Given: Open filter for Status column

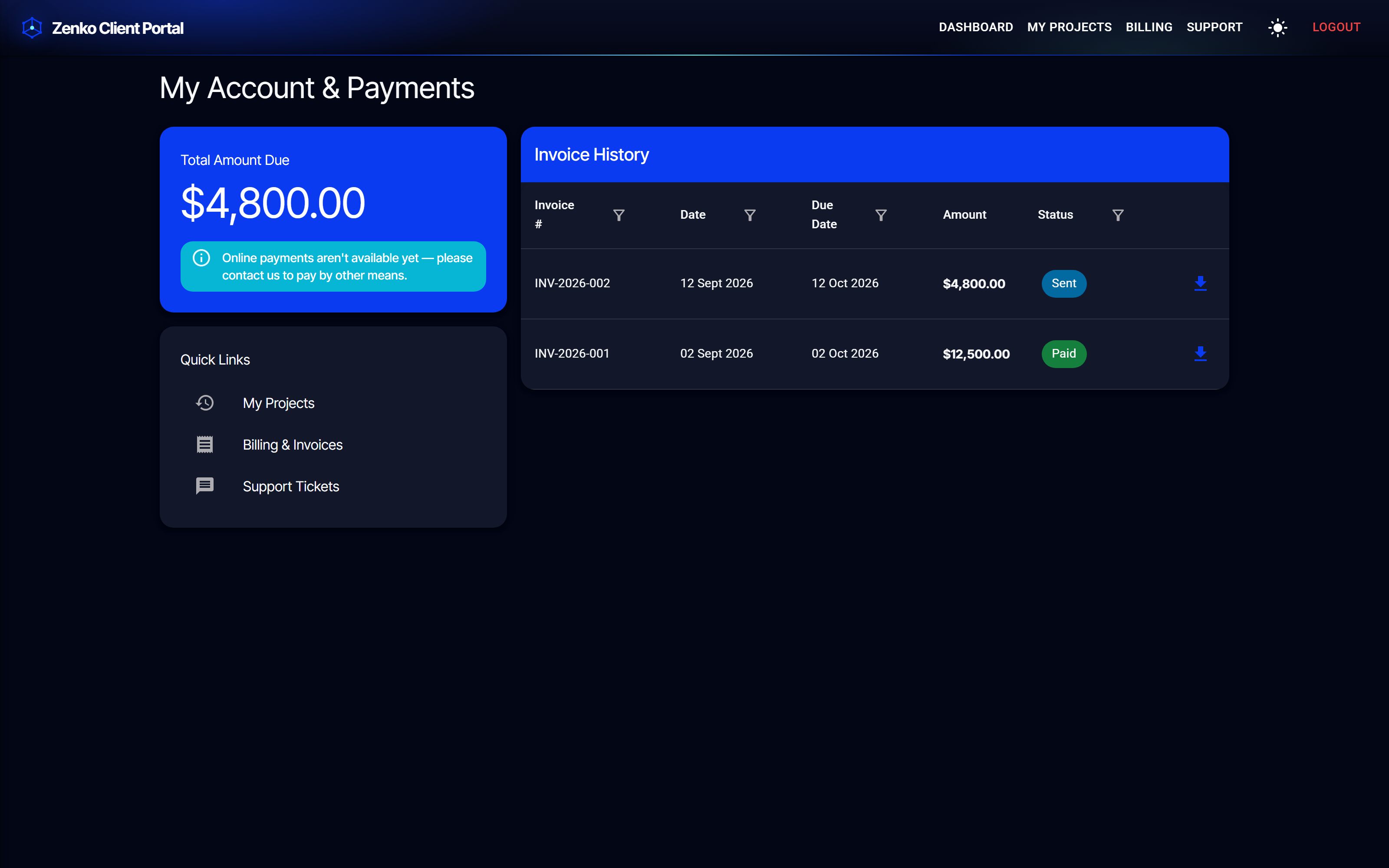Looking at the screenshot, I should point(1118,215).
